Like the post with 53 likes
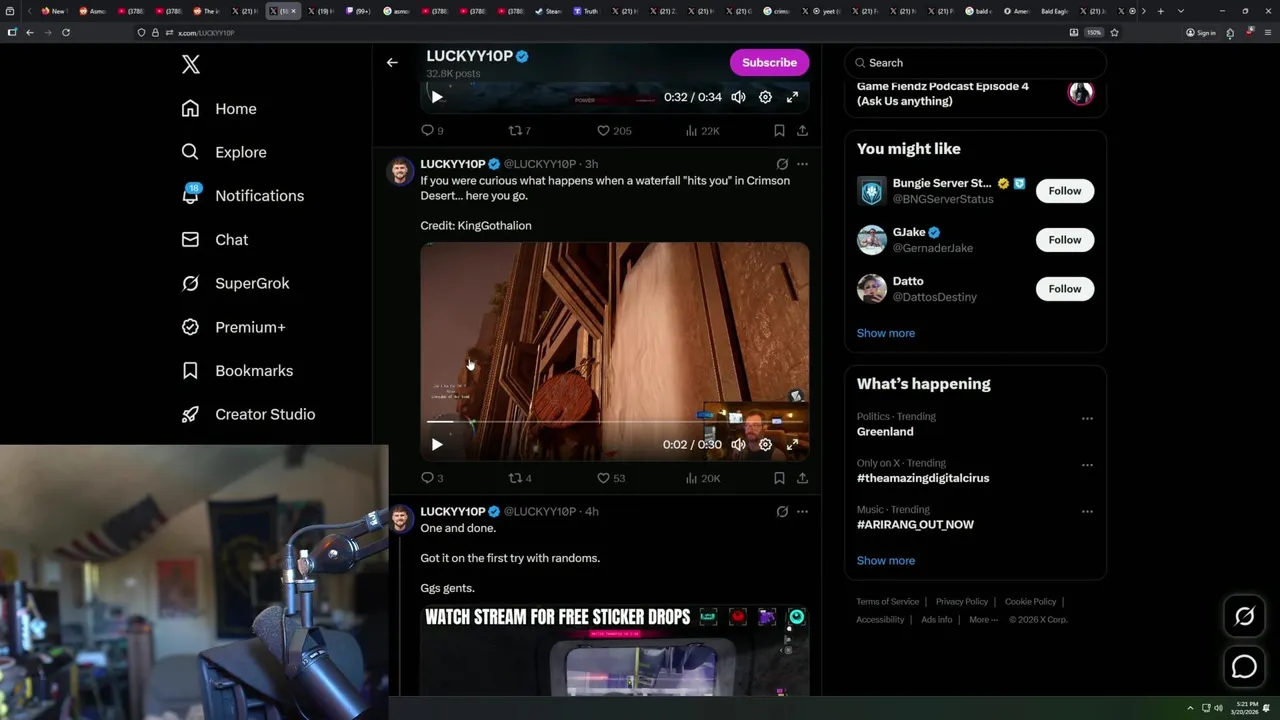This screenshot has height=720, width=1280. tap(611, 479)
